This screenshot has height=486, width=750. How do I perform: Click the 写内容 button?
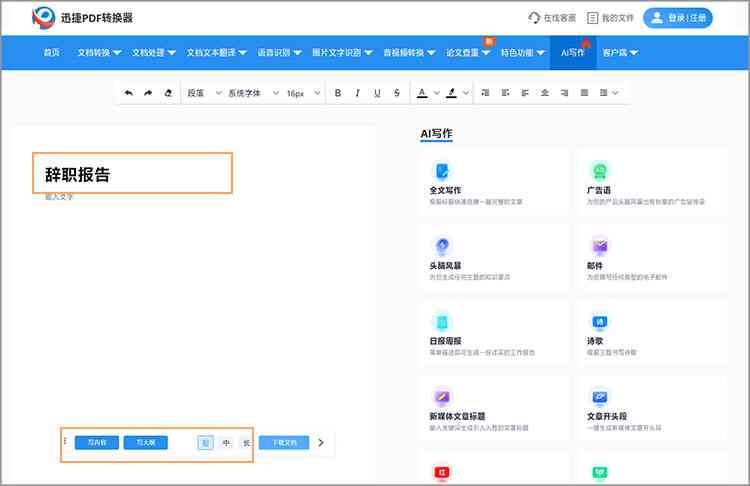(97, 443)
